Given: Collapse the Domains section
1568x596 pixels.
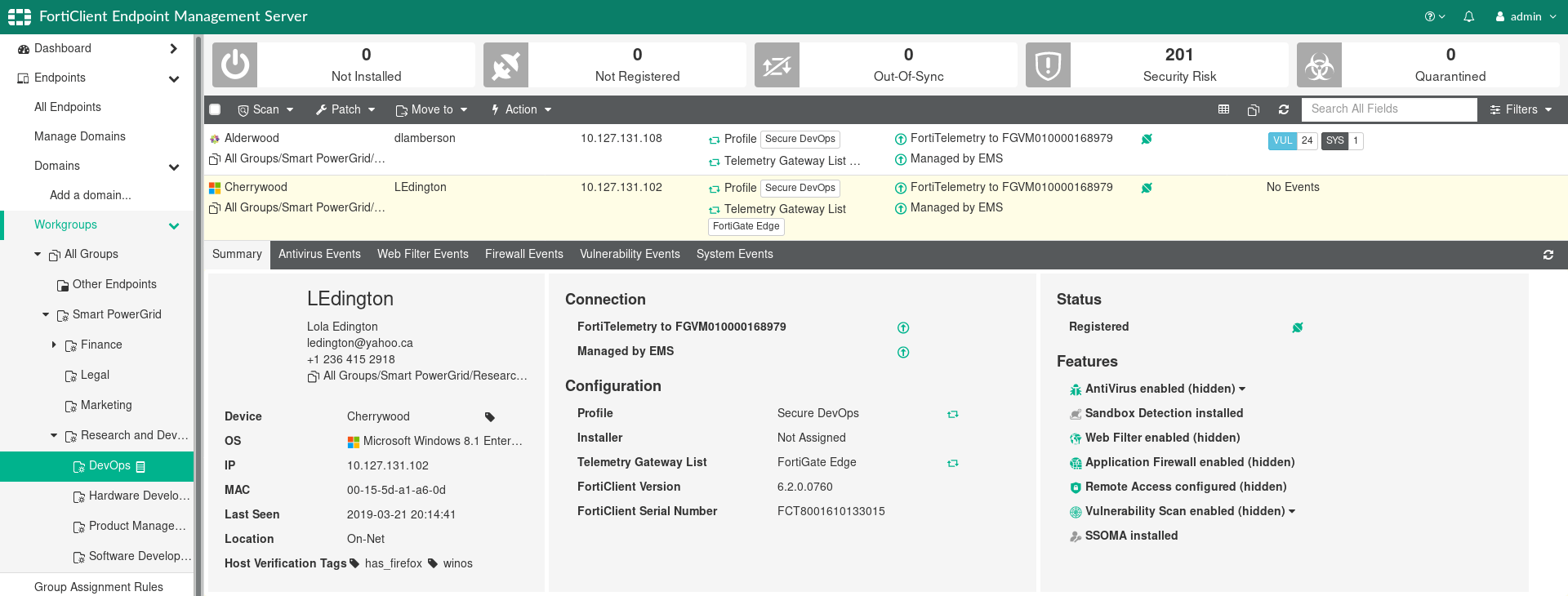Looking at the screenshot, I should tap(173, 167).
